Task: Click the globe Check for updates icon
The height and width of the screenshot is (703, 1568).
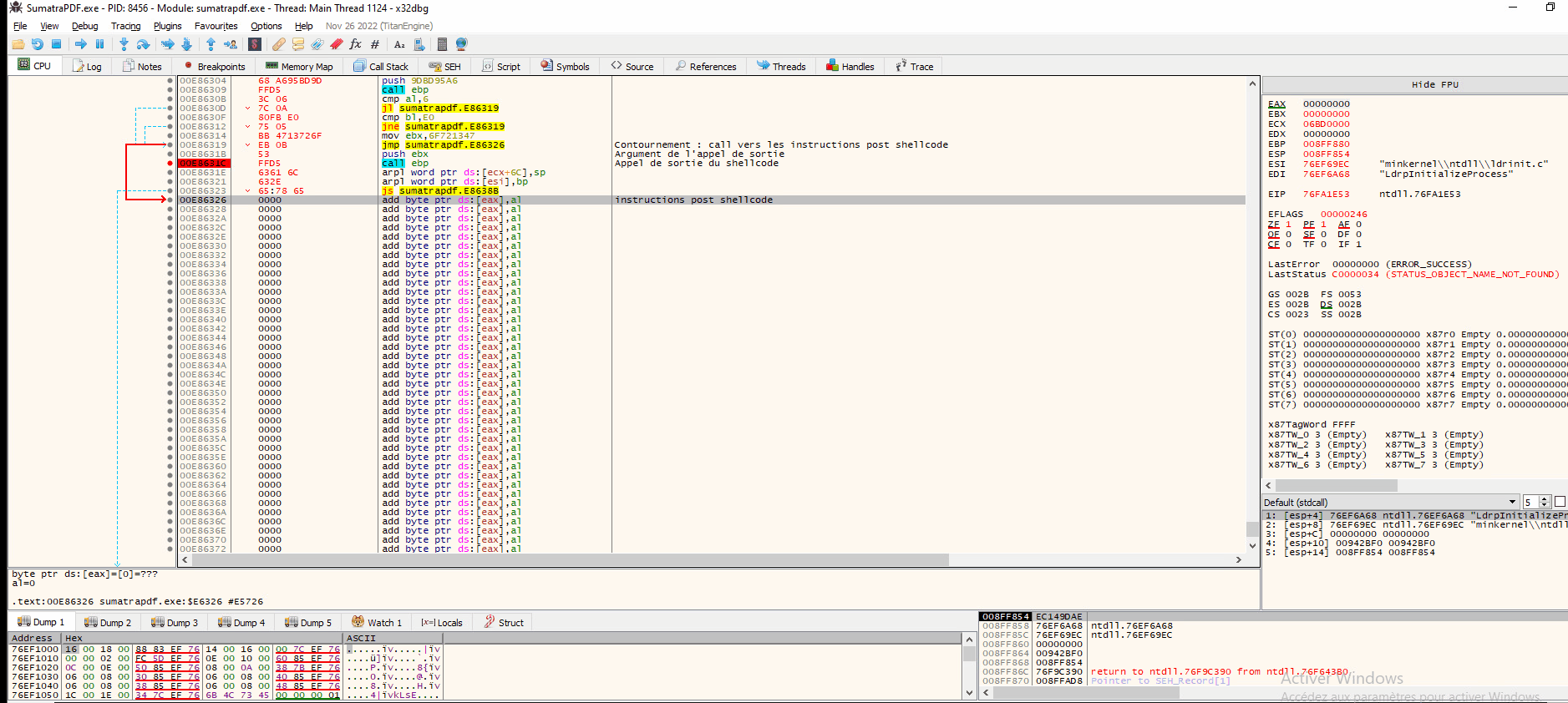Action: [461, 44]
